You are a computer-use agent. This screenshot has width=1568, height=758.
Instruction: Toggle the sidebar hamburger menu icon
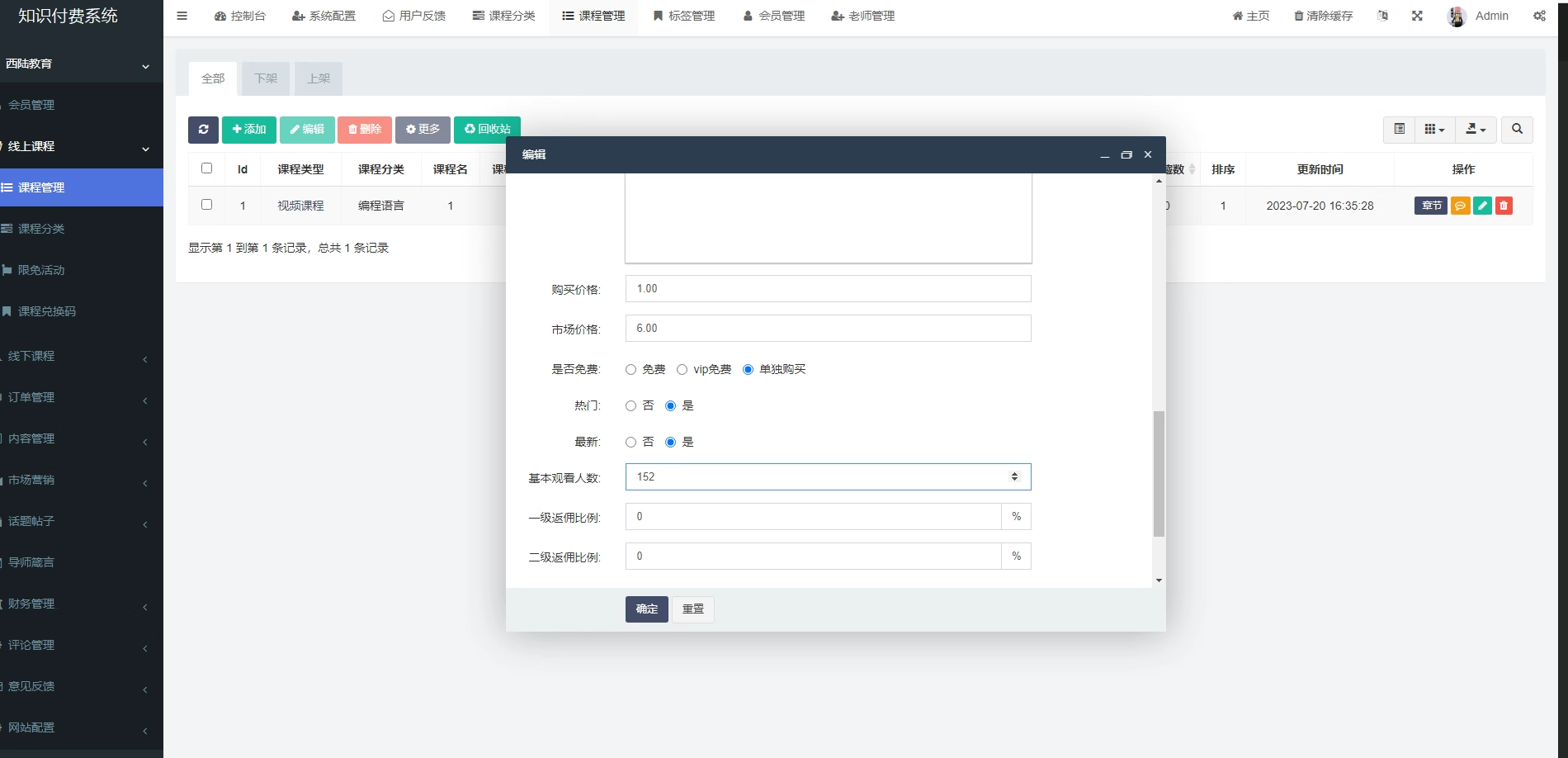click(x=182, y=16)
